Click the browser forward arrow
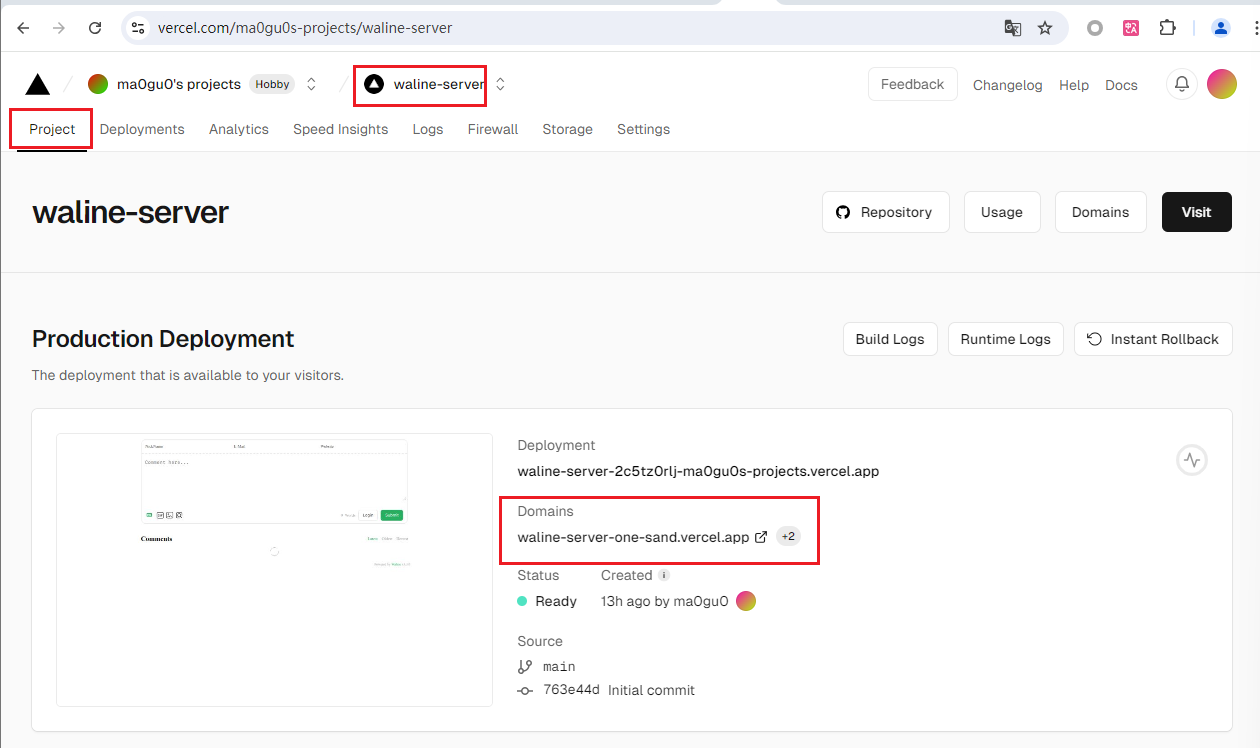Viewport: 1260px width, 748px height. coord(59,28)
